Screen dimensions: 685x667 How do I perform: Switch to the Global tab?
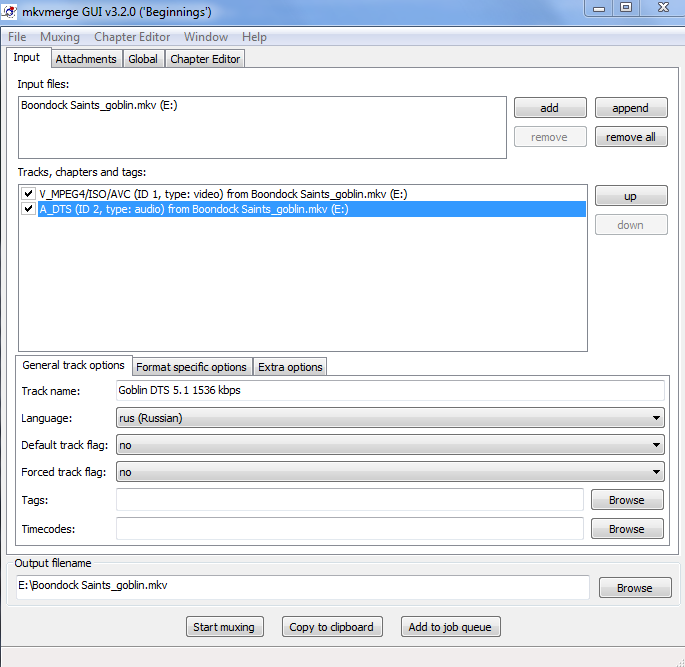point(143,59)
